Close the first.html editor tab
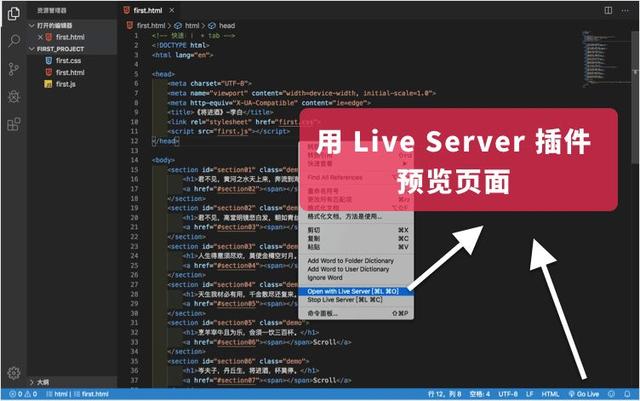Viewport: 640px width, 401px height. [x=172, y=10]
